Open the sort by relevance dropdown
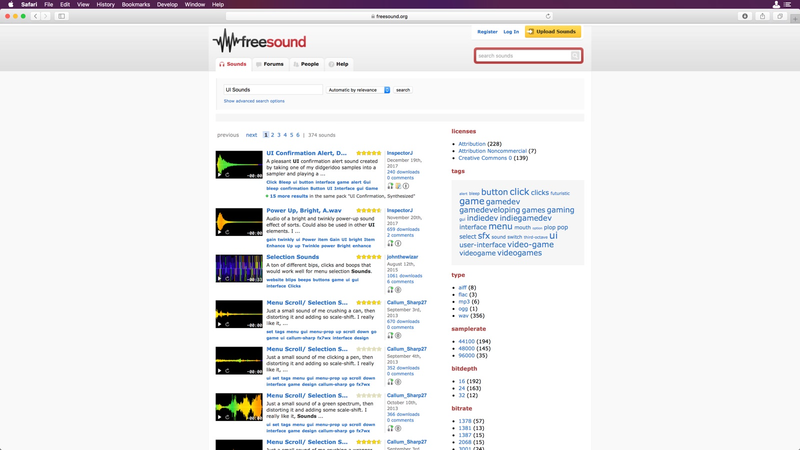The height and width of the screenshot is (450, 800). pyautogui.click(x=358, y=90)
